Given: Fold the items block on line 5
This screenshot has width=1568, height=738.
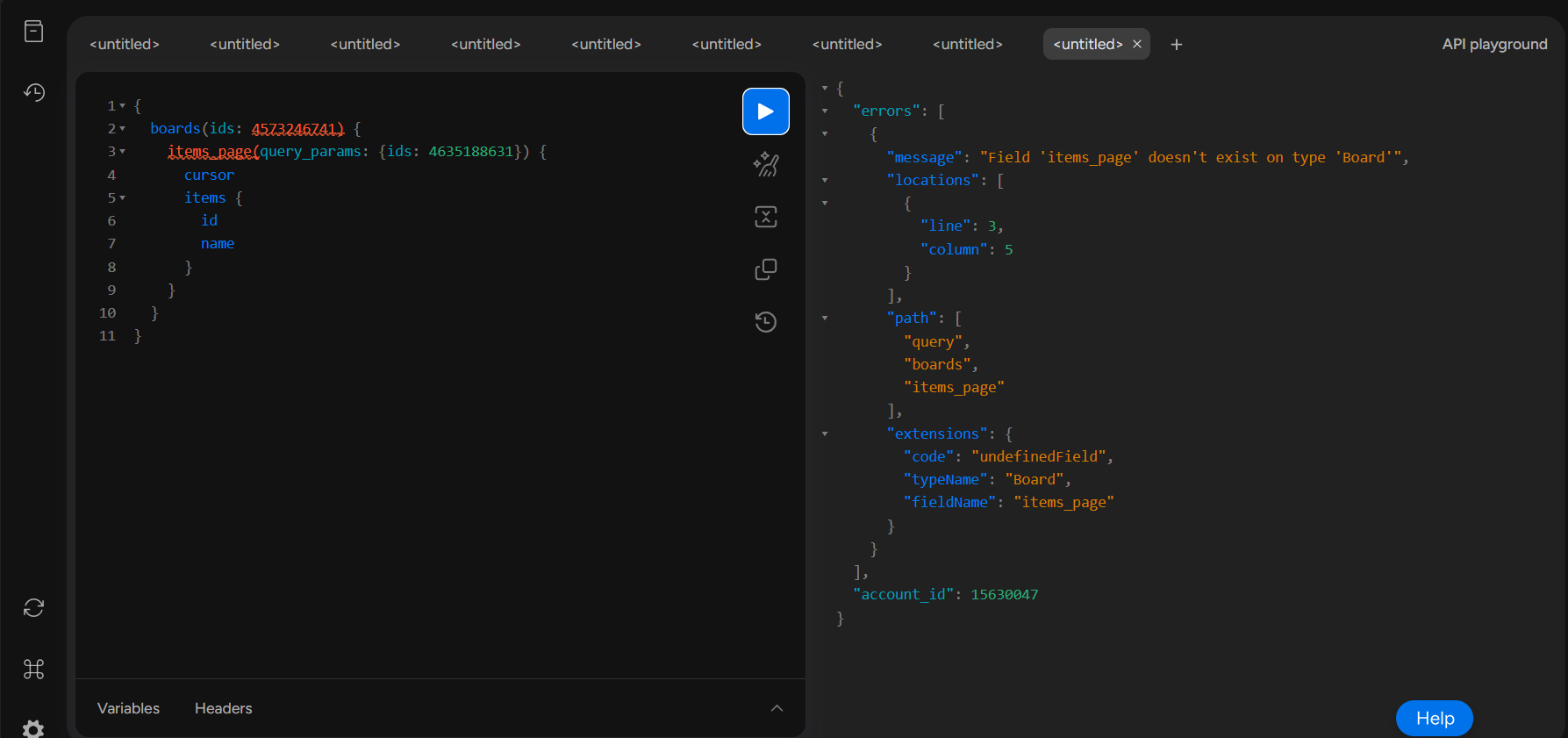Looking at the screenshot, I should 122,198.
